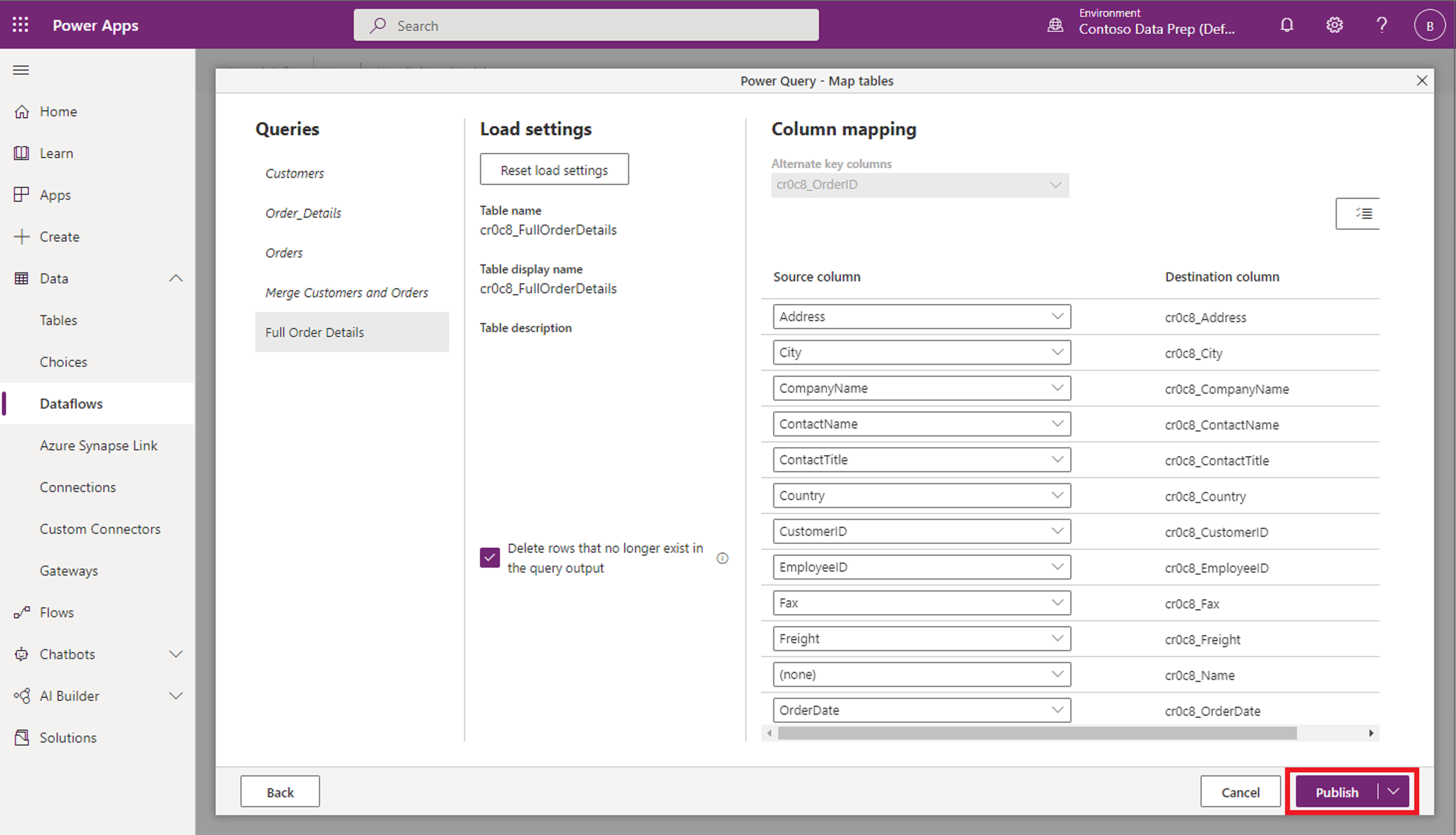The width and height of the screenshot is (1456, 835).
Task: Uncheck Delete rows that no longer exist
Action: pos(489,558)
